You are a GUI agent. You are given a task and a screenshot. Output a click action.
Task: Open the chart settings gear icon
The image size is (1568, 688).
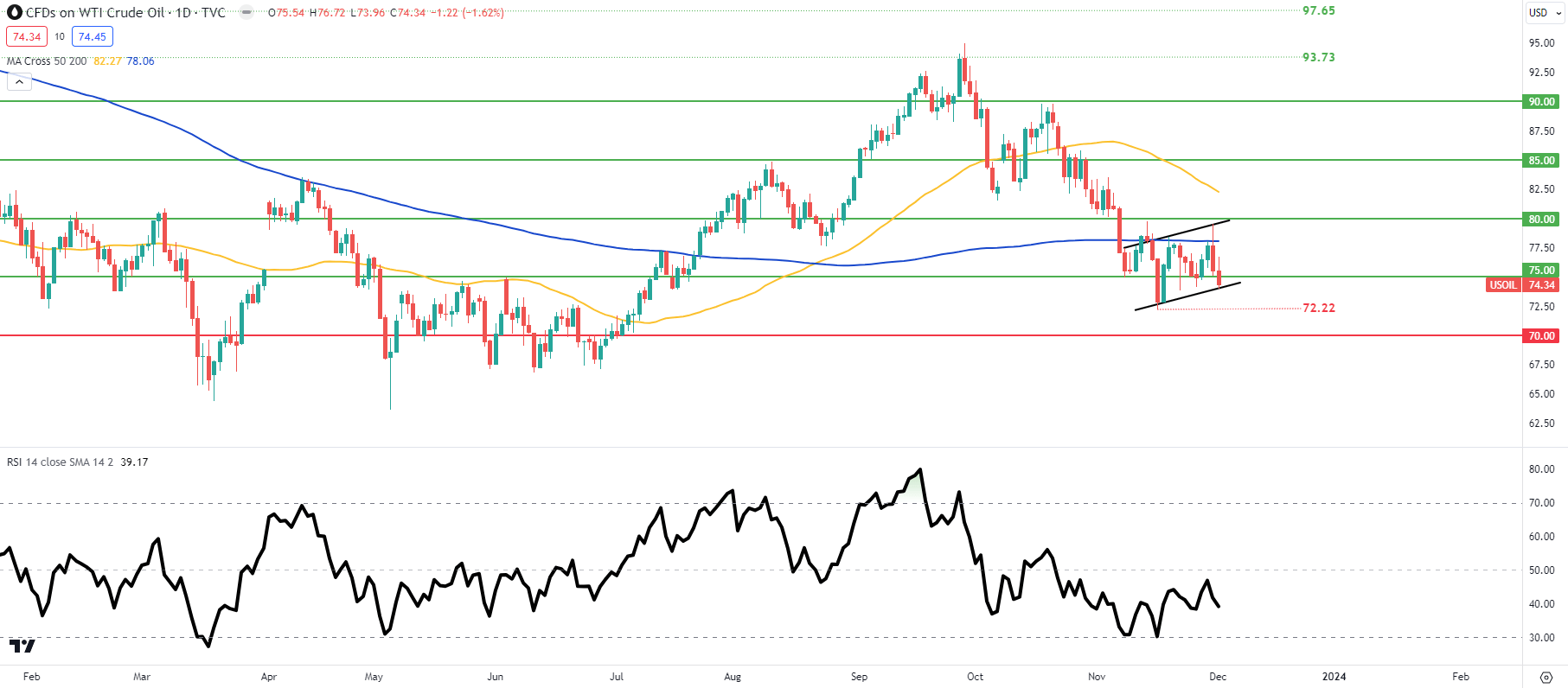(1546, 677)
